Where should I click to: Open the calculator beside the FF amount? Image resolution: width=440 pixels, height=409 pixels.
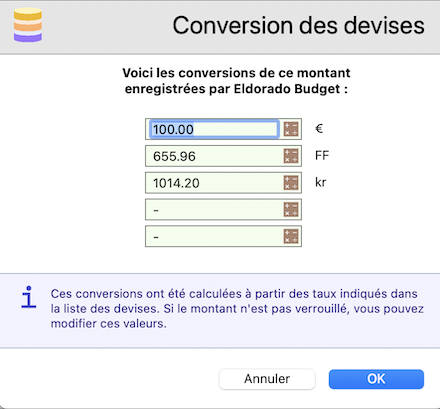tap(291, 156)
